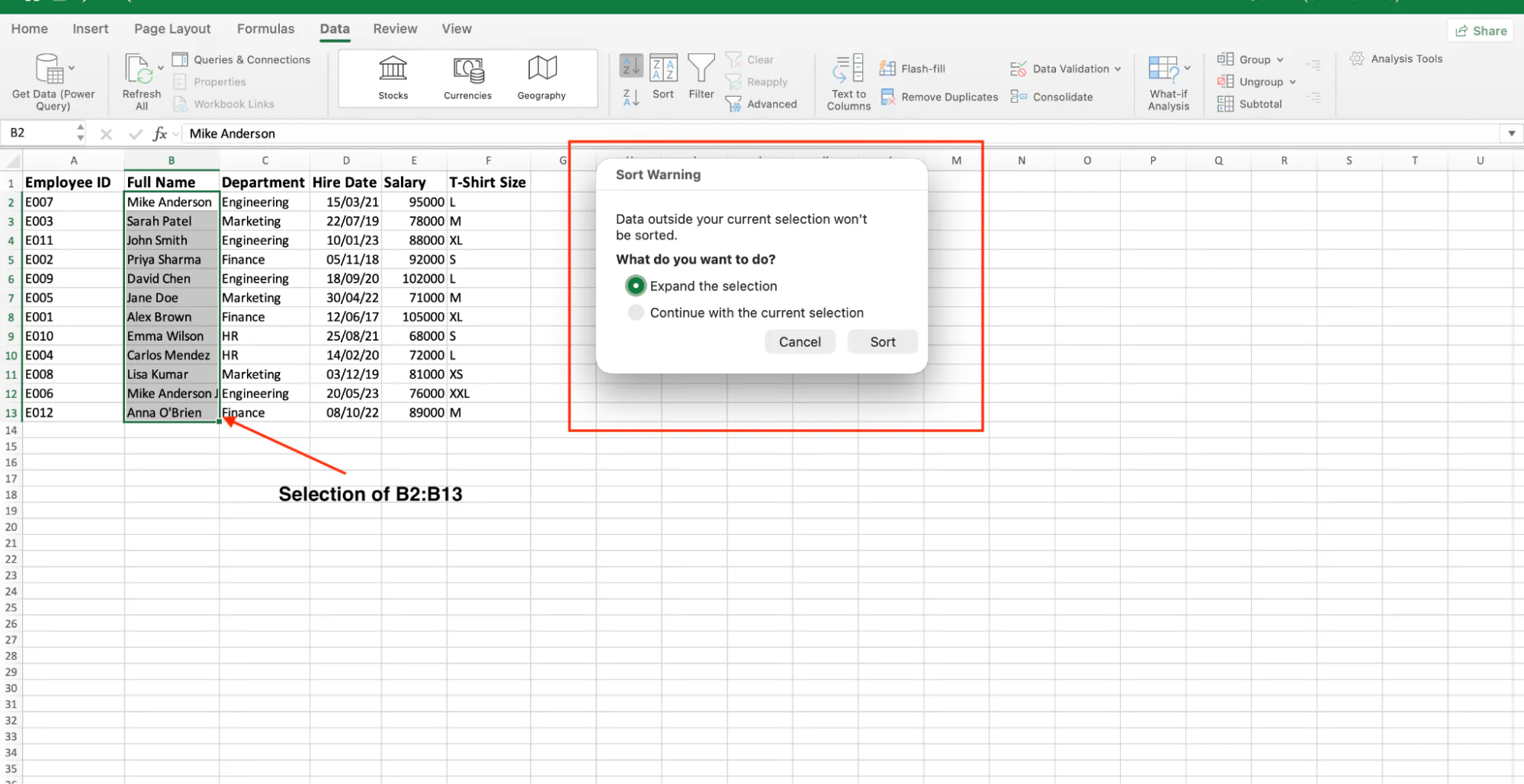This screenshot has width=1524, height=784.
Task: Click the formula bar showing Mike Anderson
Action: tap(839, 133)
